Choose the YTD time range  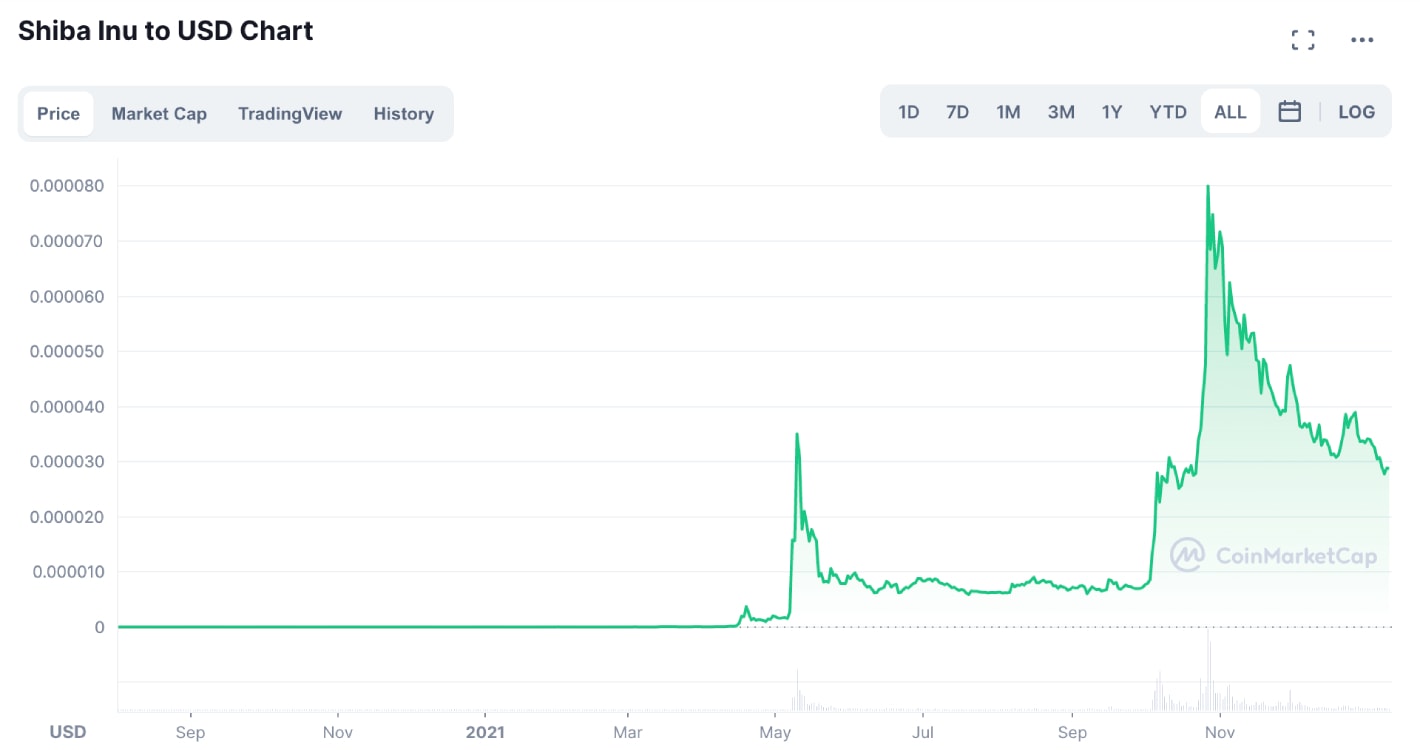coord(1168,112)
